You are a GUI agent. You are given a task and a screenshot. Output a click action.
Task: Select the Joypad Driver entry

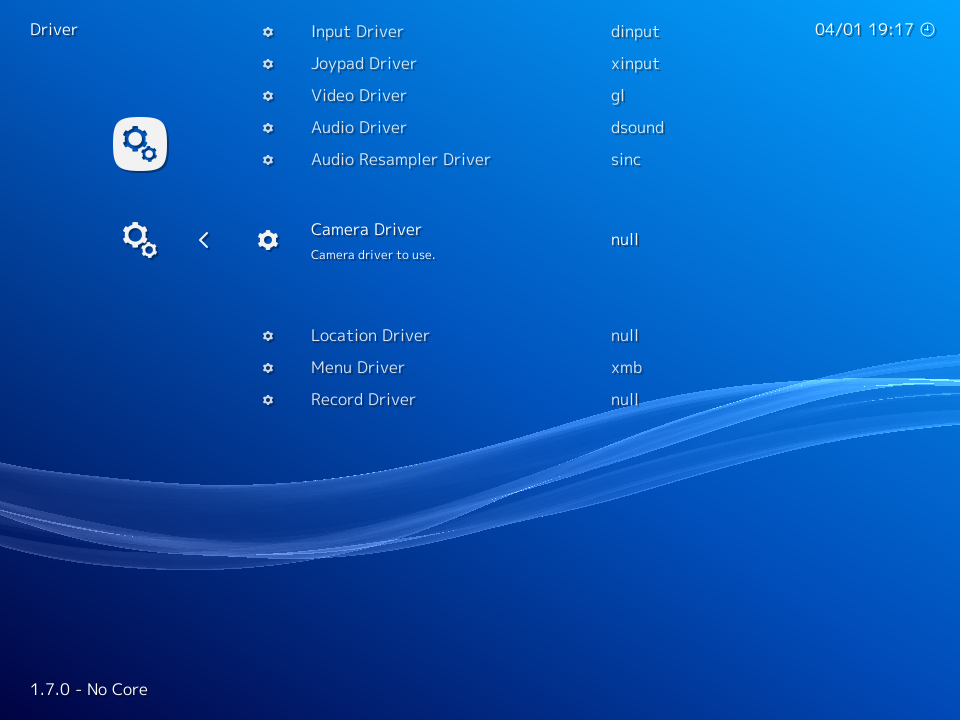[x=363, y=63]
